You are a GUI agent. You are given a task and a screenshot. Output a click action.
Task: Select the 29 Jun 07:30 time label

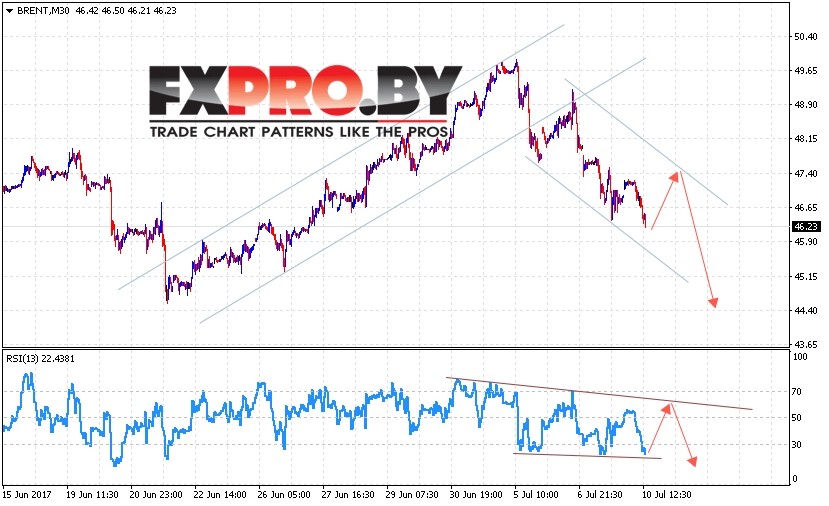(412, 494)
